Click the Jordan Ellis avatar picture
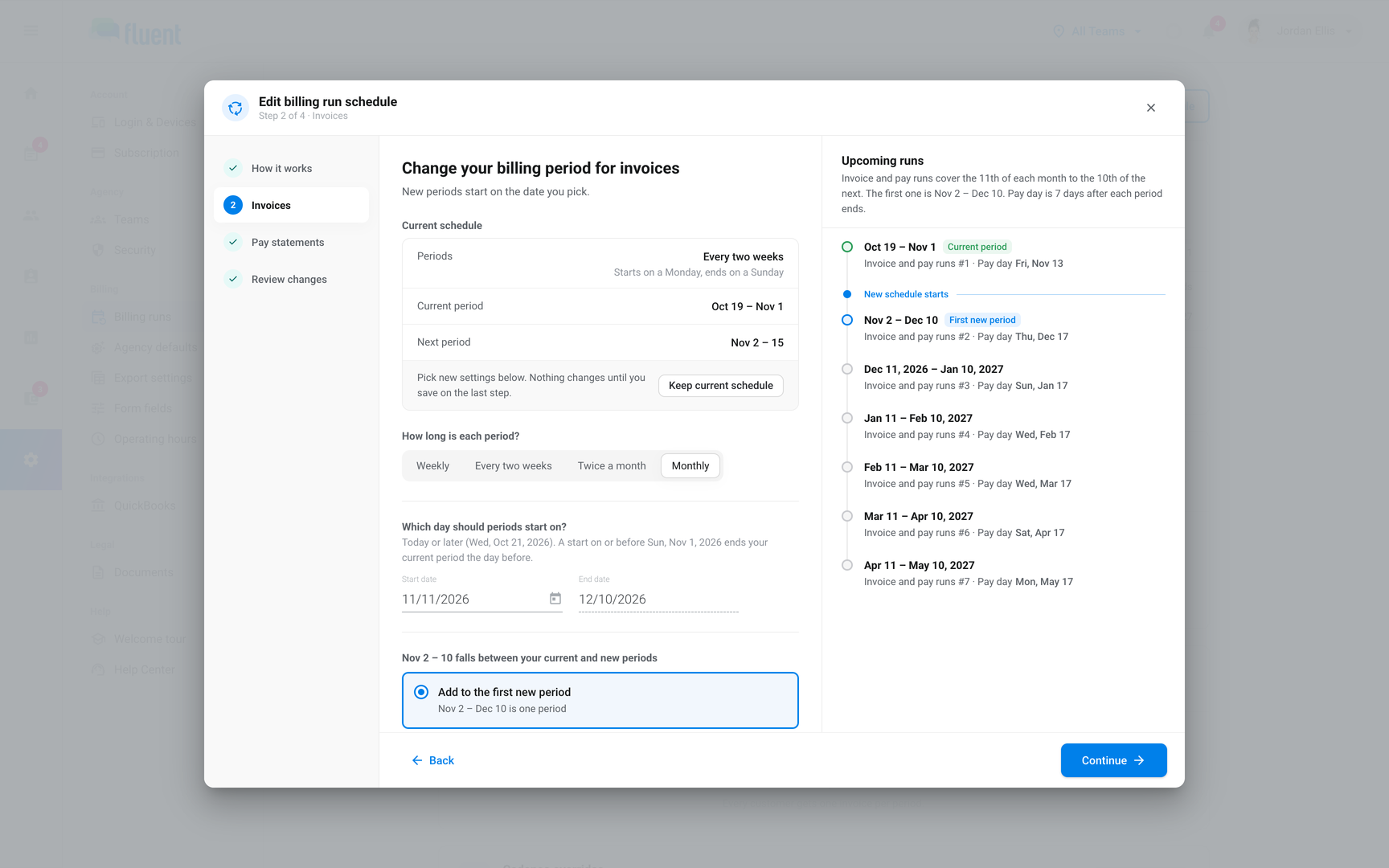Viewport: 1389px width, 868px height. point(1254,31)
